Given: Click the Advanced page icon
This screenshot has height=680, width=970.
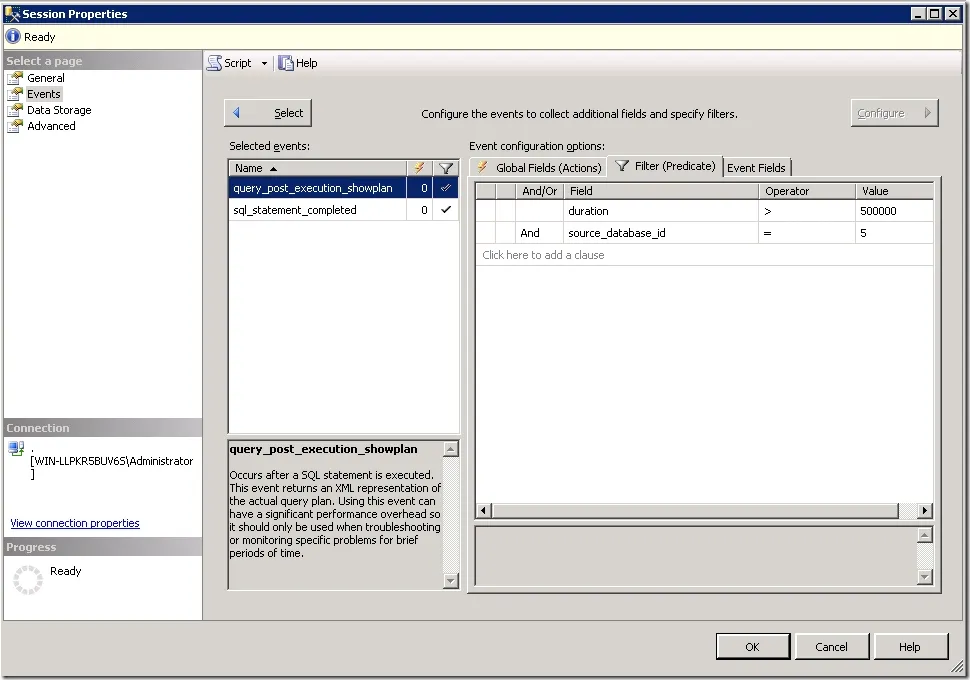Looking at the screenshot, I should point(15,126).
